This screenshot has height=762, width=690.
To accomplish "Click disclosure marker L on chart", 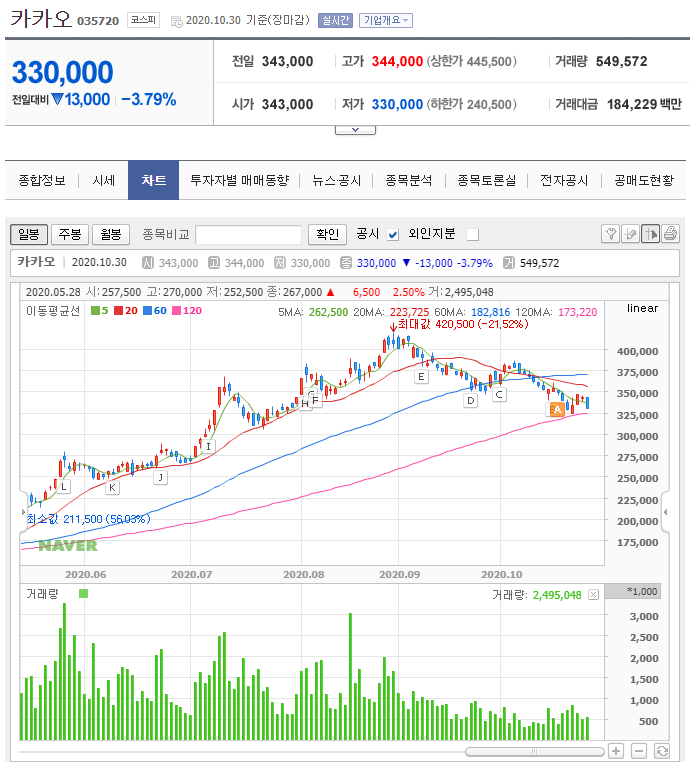I will (x=64, y=486).
